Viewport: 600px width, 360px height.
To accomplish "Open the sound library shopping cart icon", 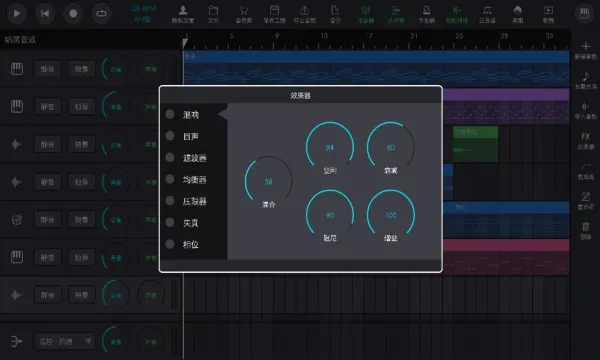I will coord(243,10).
